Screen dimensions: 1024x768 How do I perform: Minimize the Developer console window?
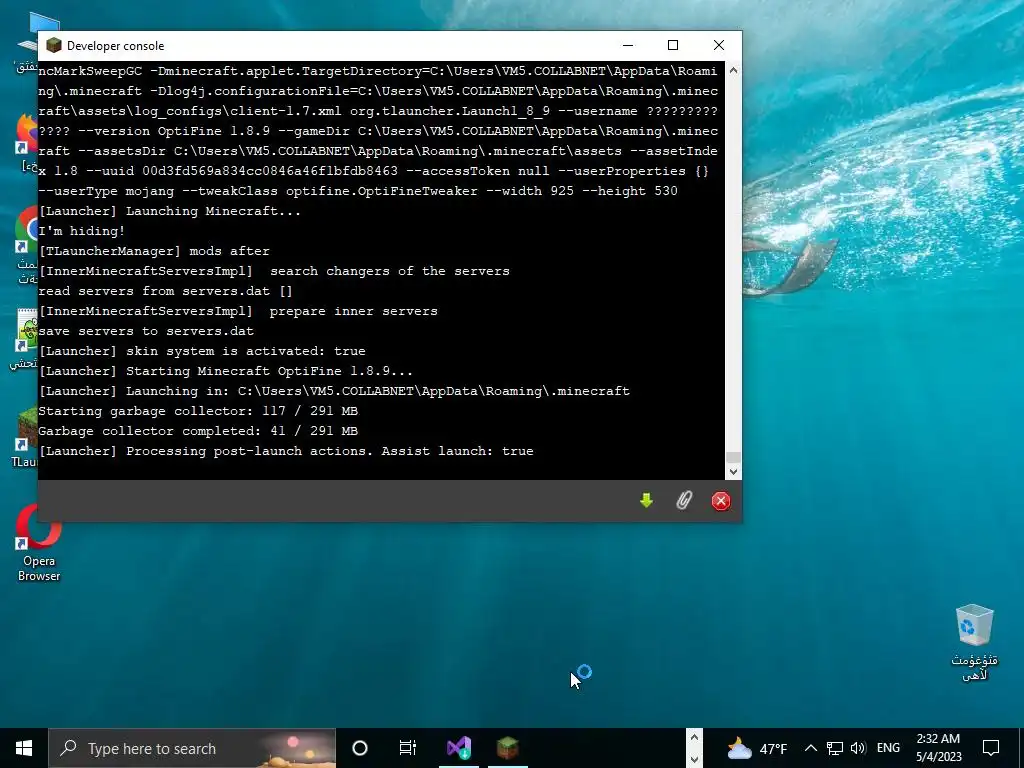click(628, 45)
